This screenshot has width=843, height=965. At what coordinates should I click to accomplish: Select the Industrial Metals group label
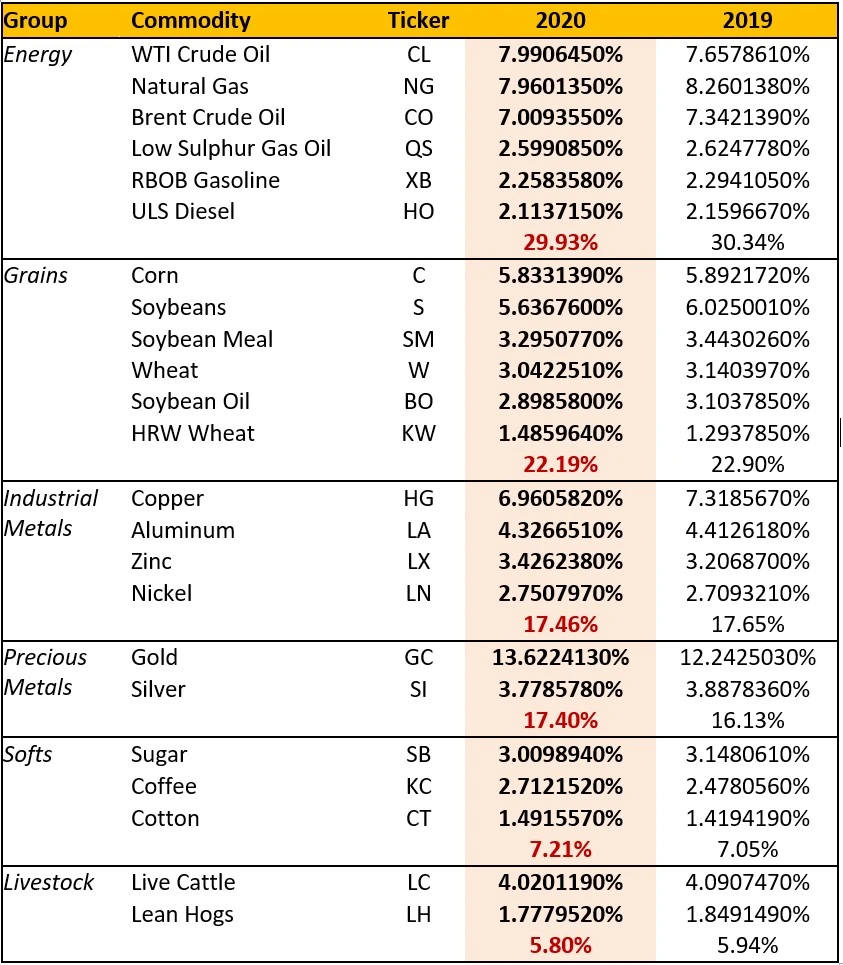(51, 513)
